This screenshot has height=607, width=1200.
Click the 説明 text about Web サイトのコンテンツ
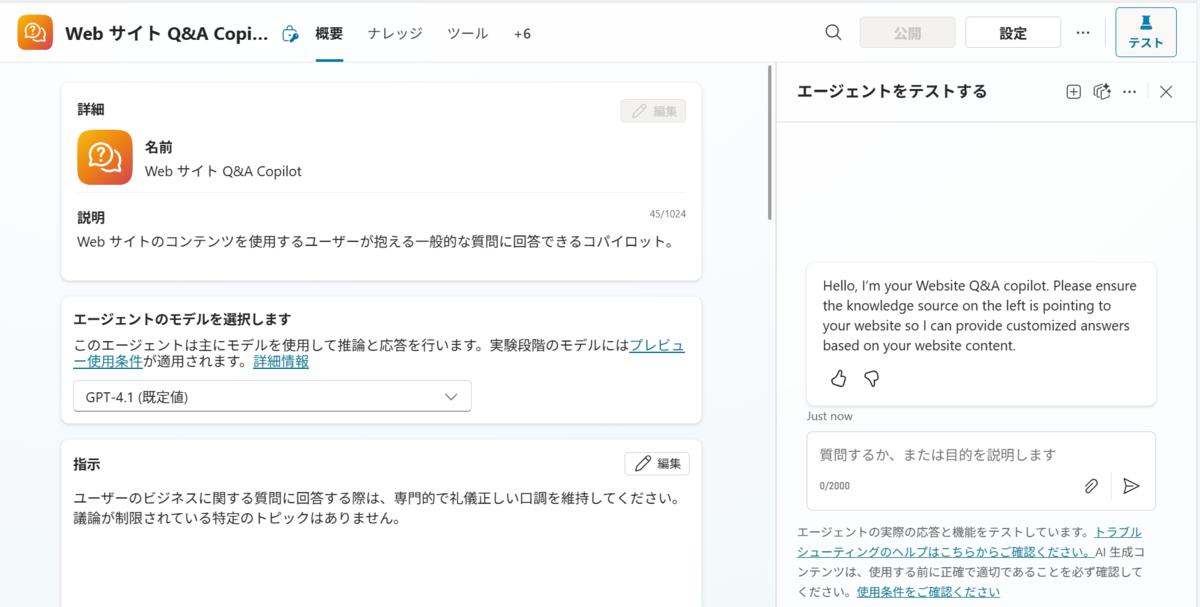(376, 242)
